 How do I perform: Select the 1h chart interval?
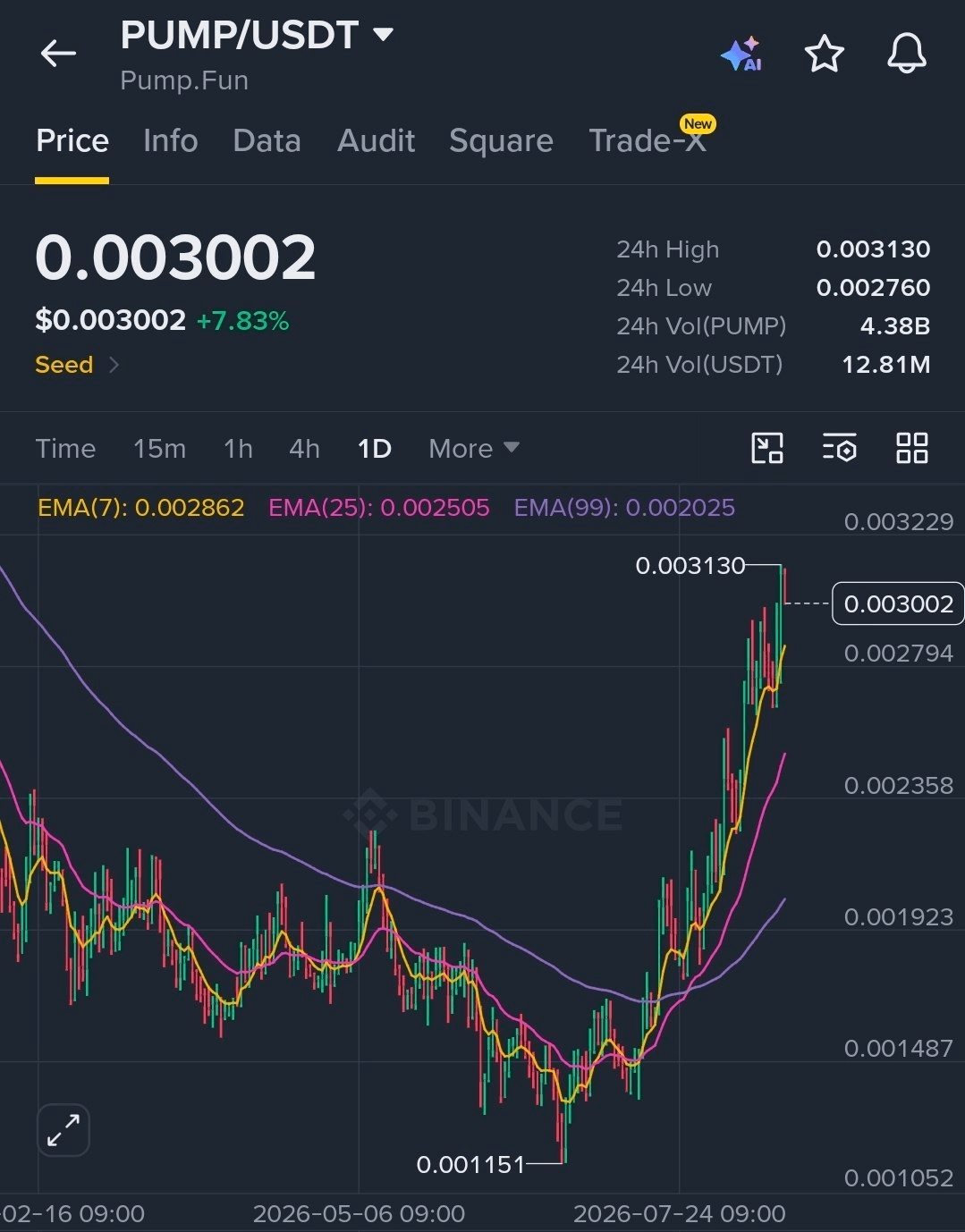[238, 448]
